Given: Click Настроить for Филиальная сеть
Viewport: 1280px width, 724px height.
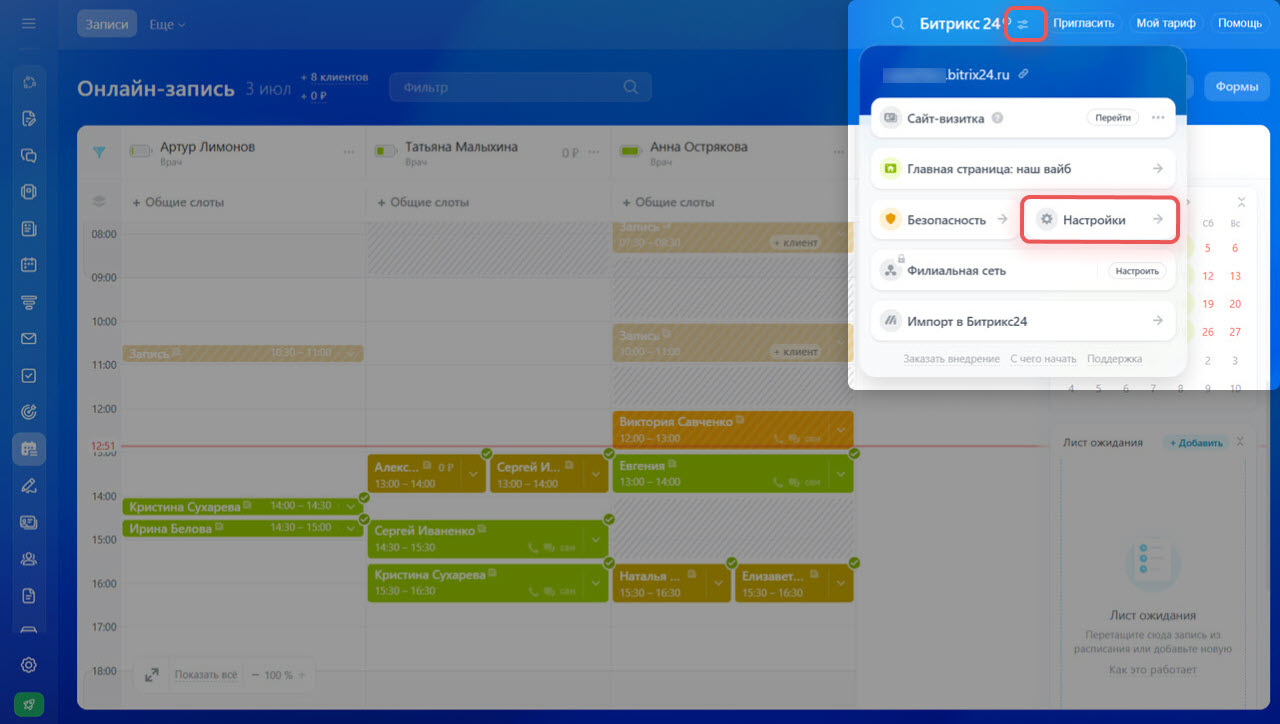Looking at the screenshot, I should [x=1137, y=271].
